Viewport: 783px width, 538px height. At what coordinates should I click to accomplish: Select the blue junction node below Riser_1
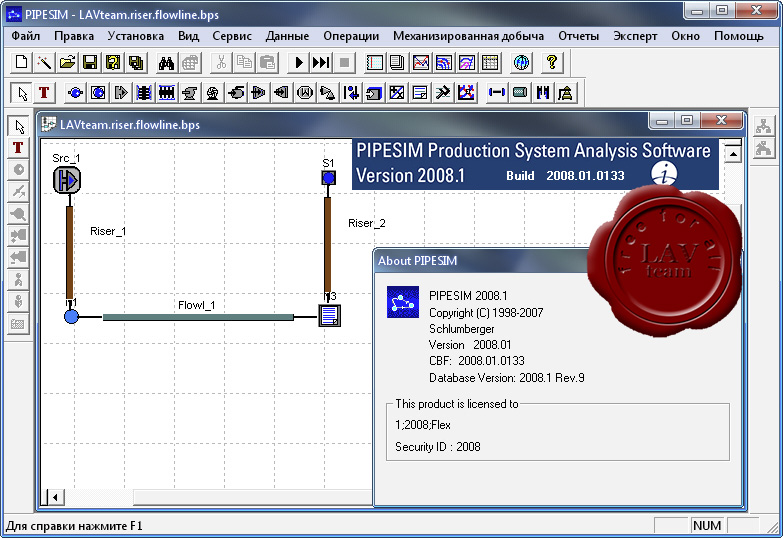click(71, 316)
